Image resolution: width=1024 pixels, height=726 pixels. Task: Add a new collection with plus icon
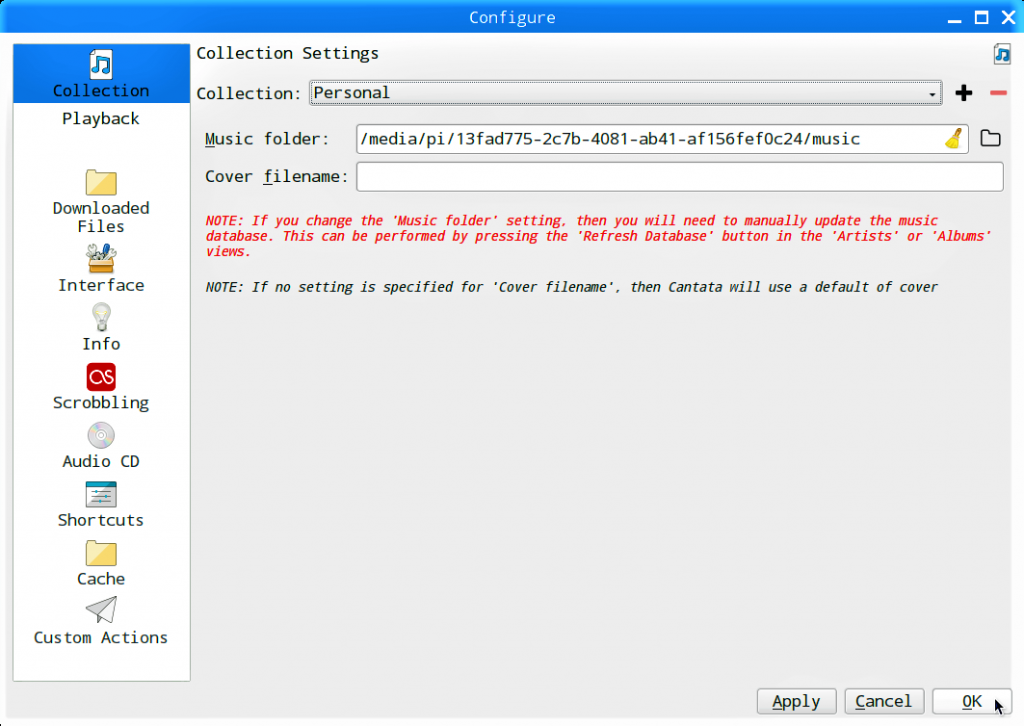[x=964, y=93]
